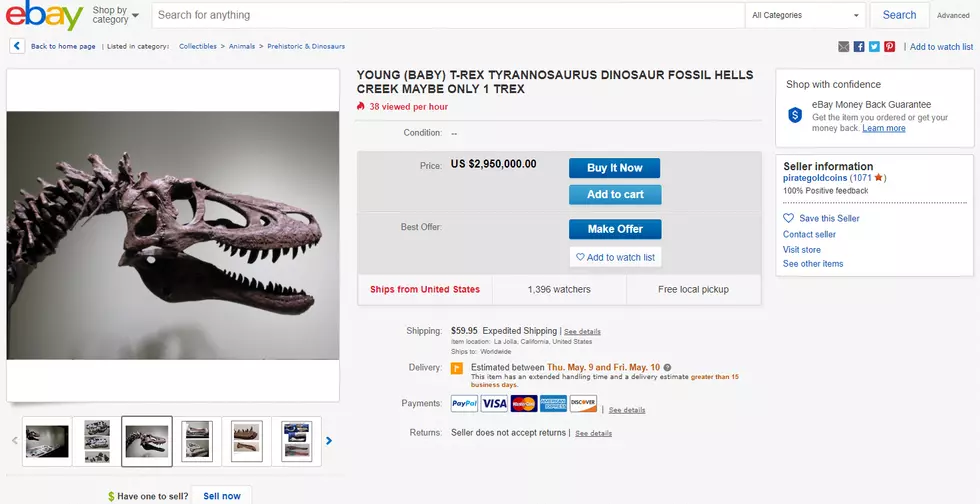Share listing on Twitter icon
The height and width of the screenshot is (504, 980).
click(x=874, y=46)
